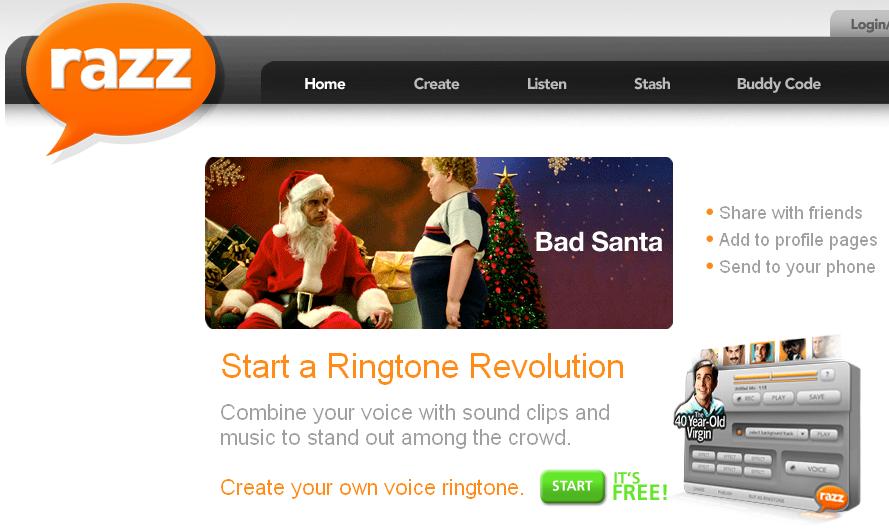The height and width of the screenshot is (529, 889).
Task: Click the REC record button in widget
Action: tap(747, 398)
